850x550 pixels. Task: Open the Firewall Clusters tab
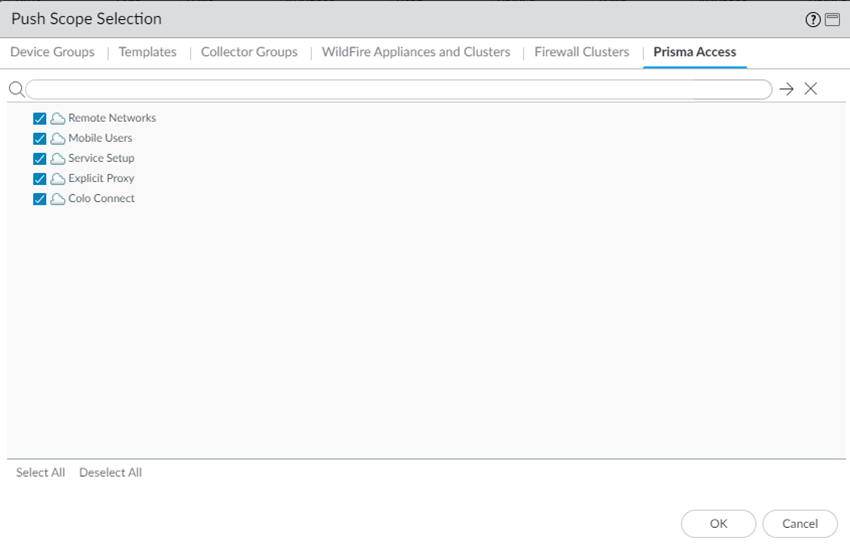tap(582, 52)
